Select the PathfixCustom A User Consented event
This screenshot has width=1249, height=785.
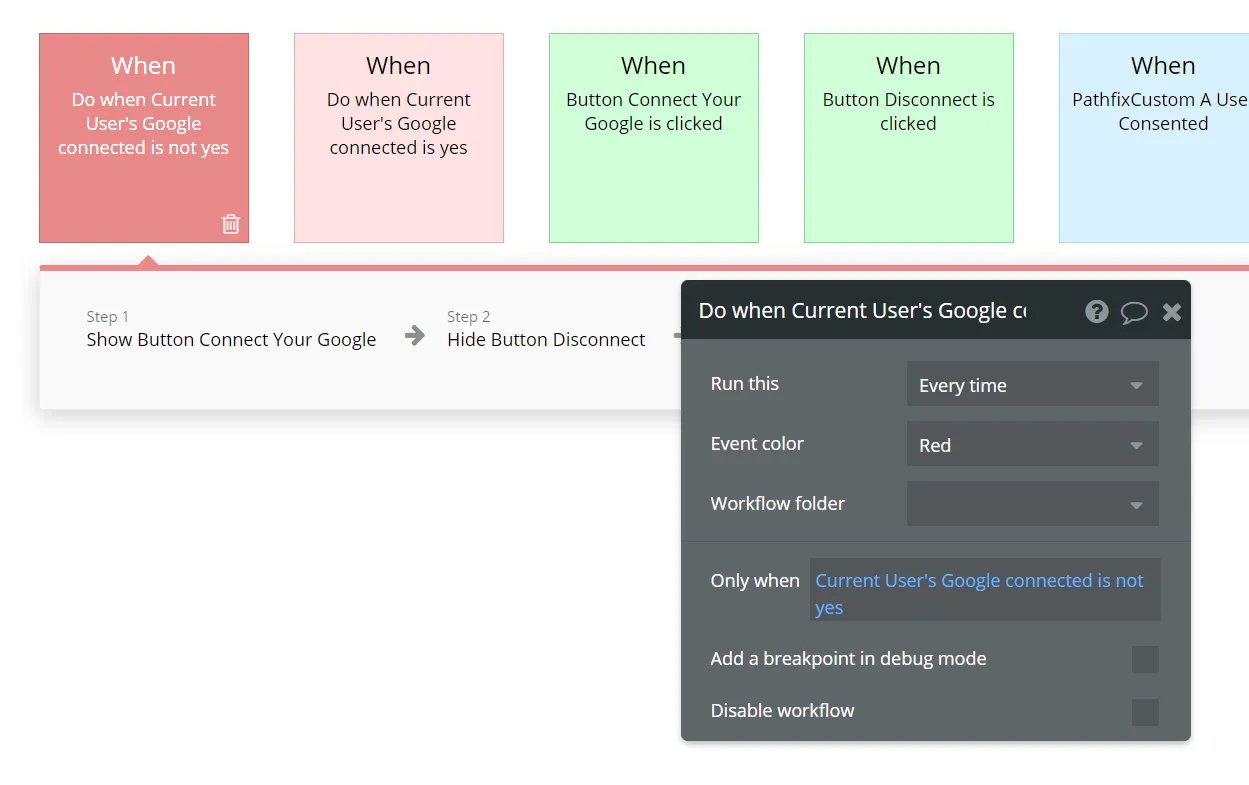point(1154,138)
